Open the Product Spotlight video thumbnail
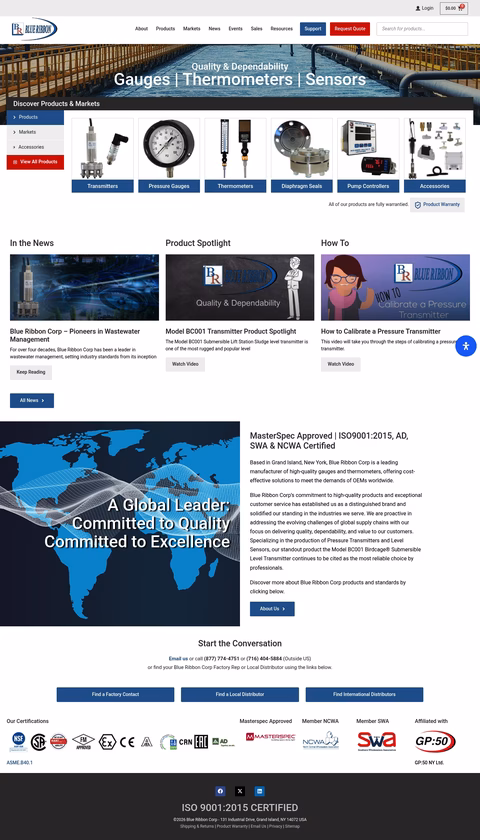The height and width of the screenshot is (840, 480). point(240,287)
